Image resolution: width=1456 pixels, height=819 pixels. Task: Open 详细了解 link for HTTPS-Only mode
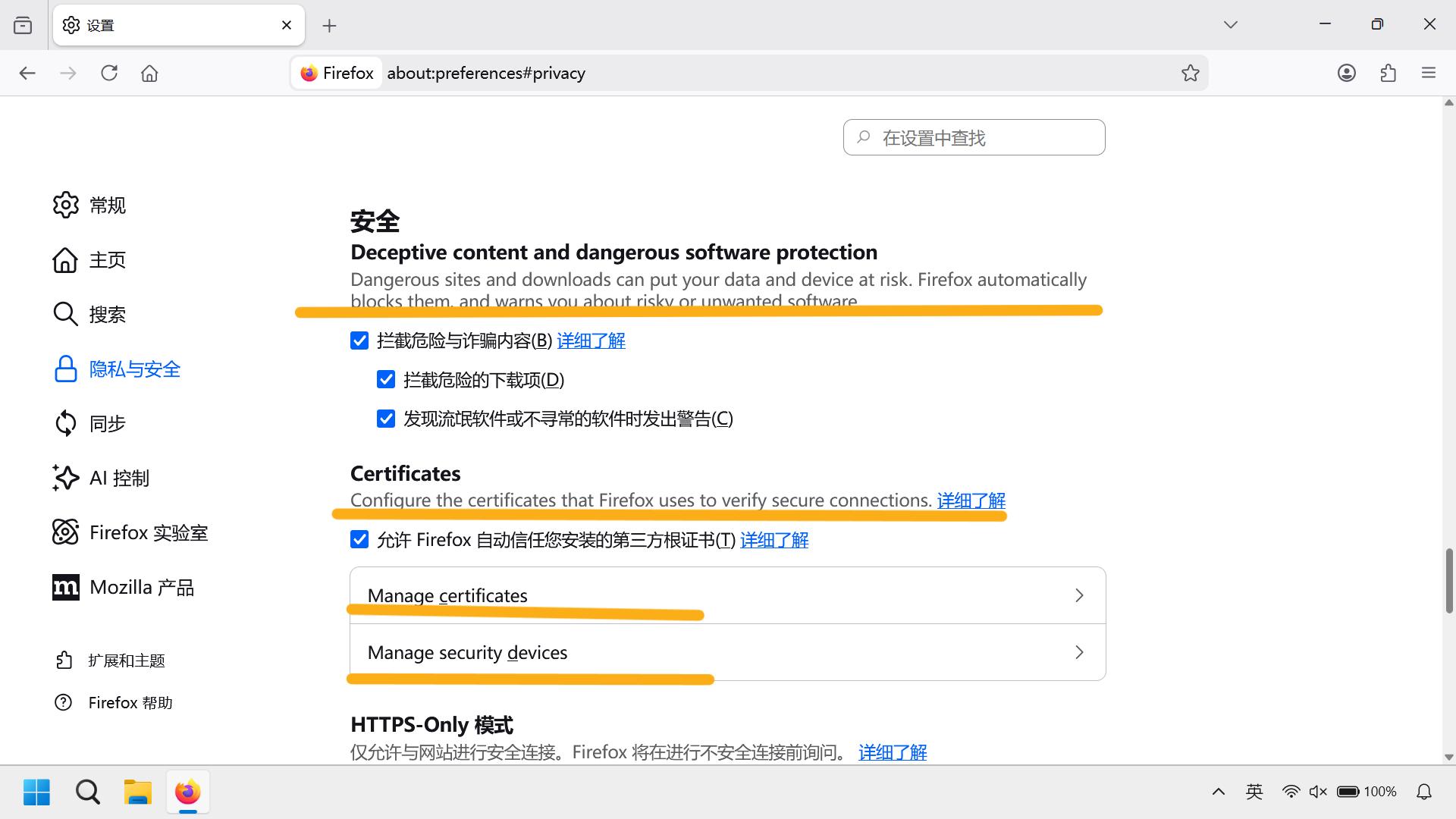[892, 752]
